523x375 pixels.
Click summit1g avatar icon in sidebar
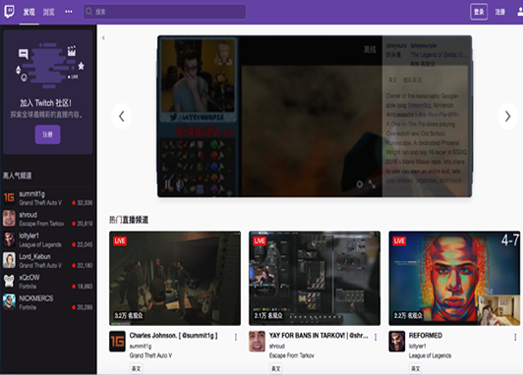pyautogui.click(x=9, y=198)
